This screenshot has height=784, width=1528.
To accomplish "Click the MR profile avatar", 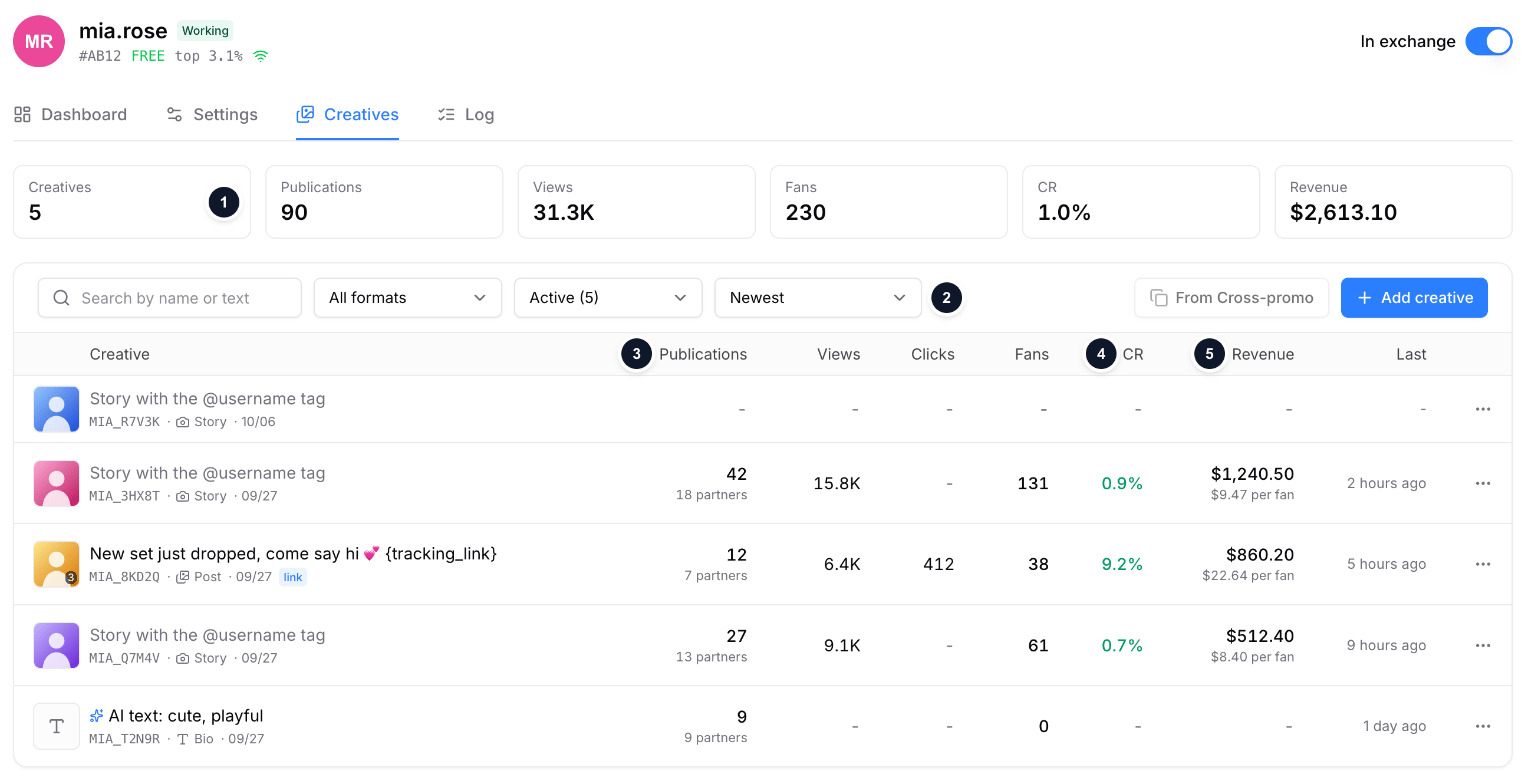I will 39,41.
